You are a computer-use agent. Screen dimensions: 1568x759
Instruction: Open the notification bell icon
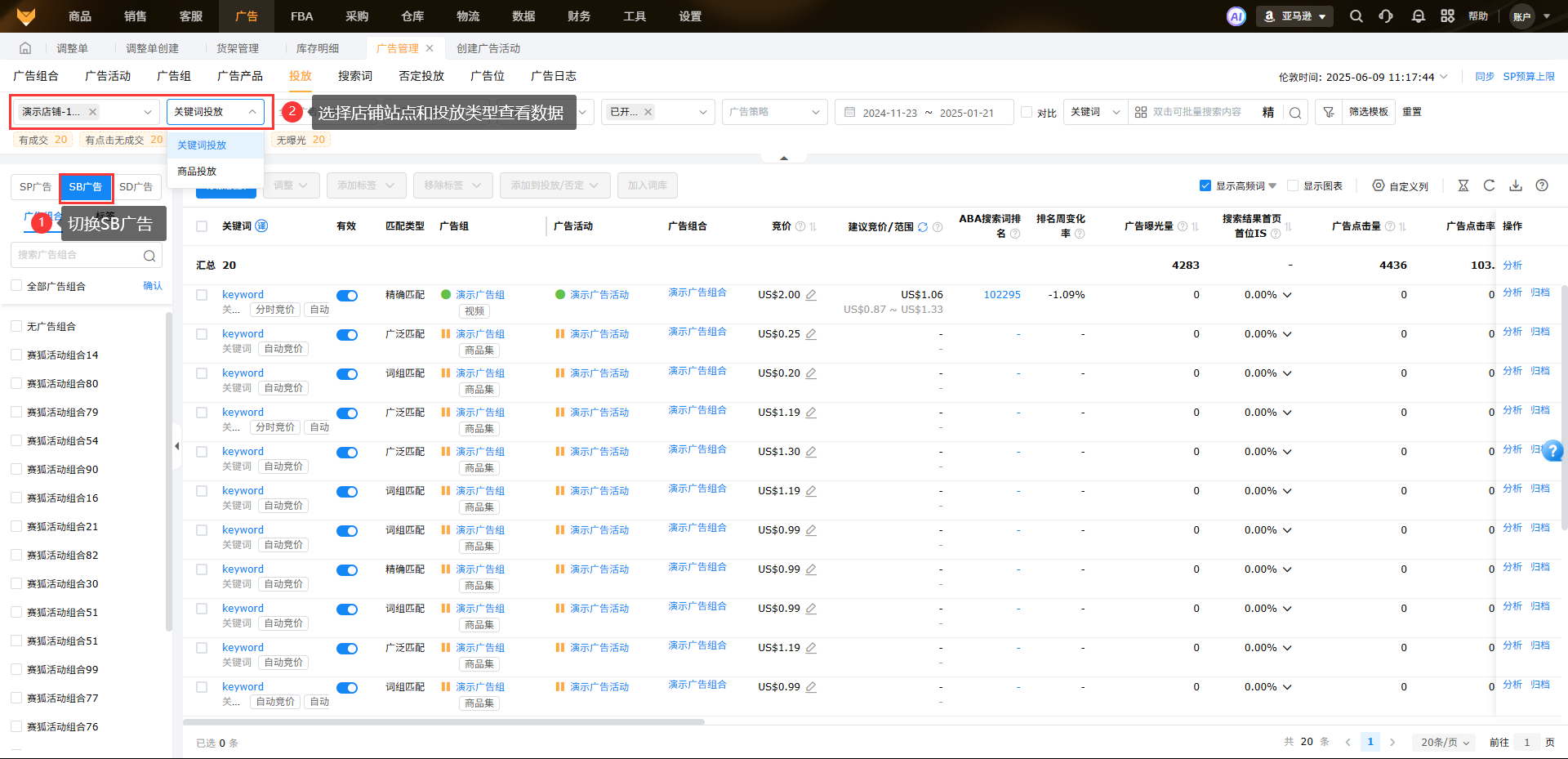[x=1419, y=16]
